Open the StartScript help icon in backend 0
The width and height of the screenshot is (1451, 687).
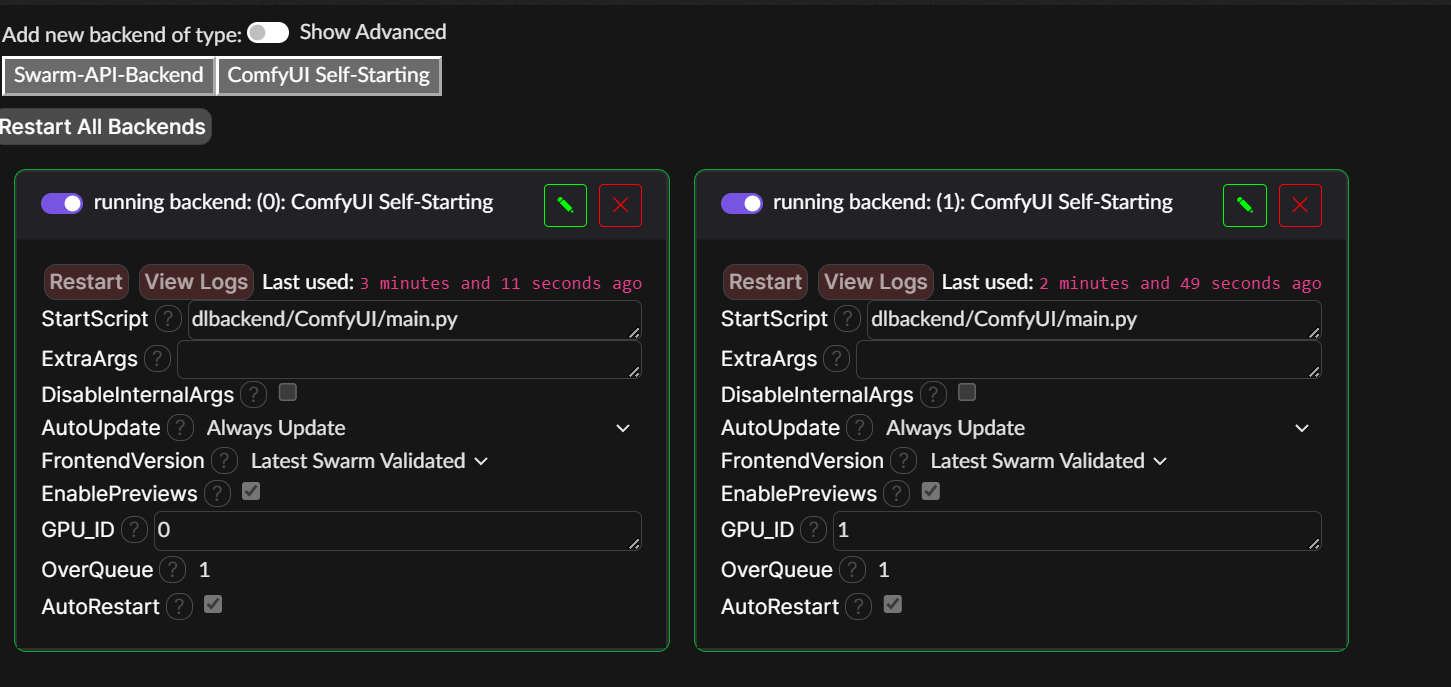[x=168, y=319]
